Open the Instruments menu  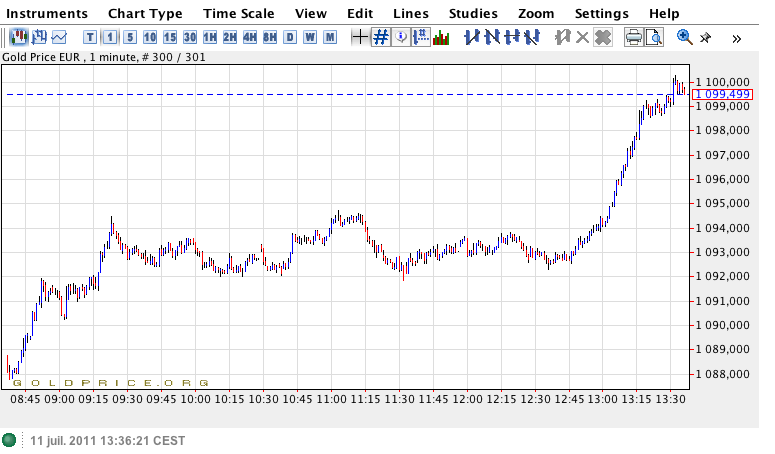coord(46,14)
